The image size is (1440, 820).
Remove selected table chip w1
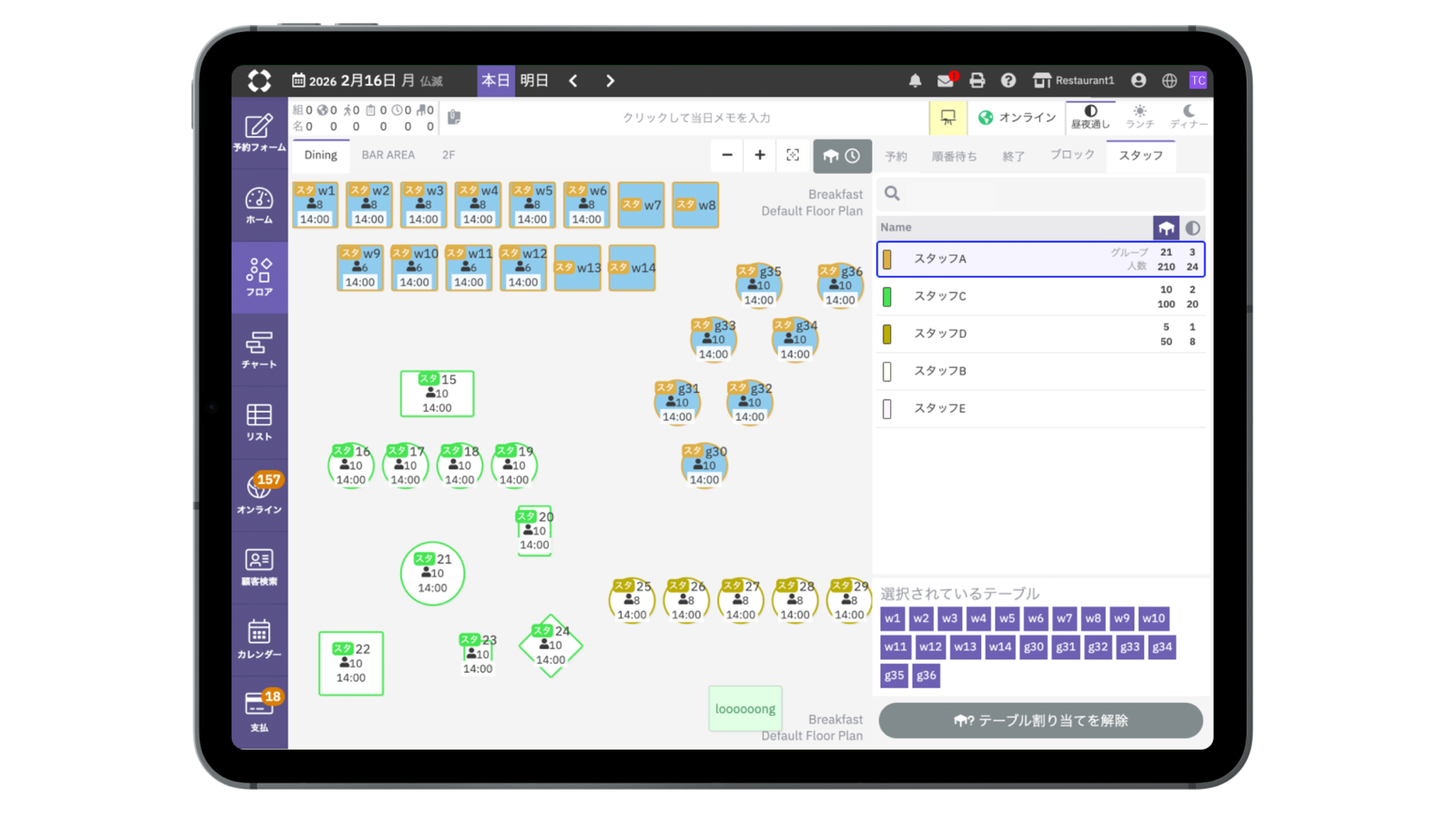coord(893,619)
